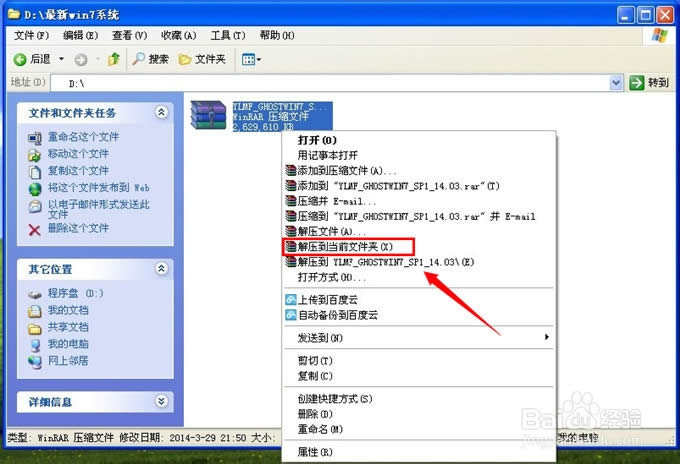Click the globe icon for publish to Web
Screen dimensions: 680x464
point(35,189)
